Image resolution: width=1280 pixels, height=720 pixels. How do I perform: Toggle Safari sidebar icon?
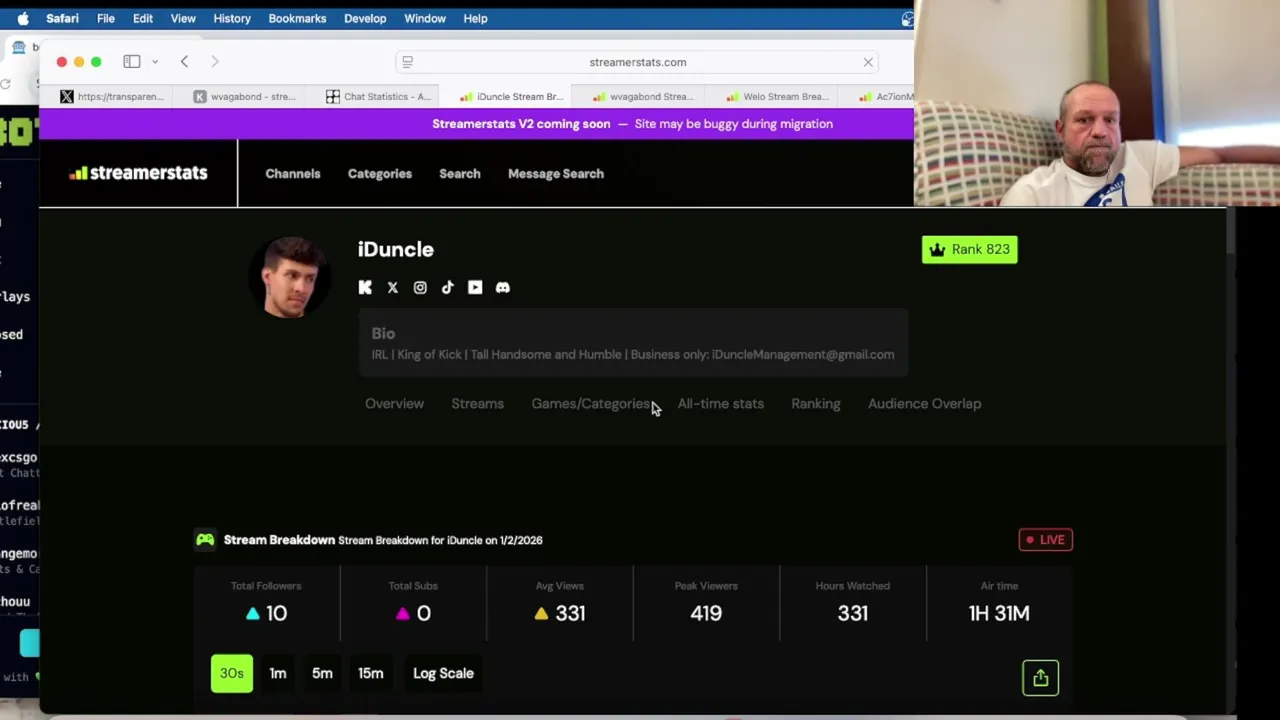pyautogui.click(x=131, y=62)
